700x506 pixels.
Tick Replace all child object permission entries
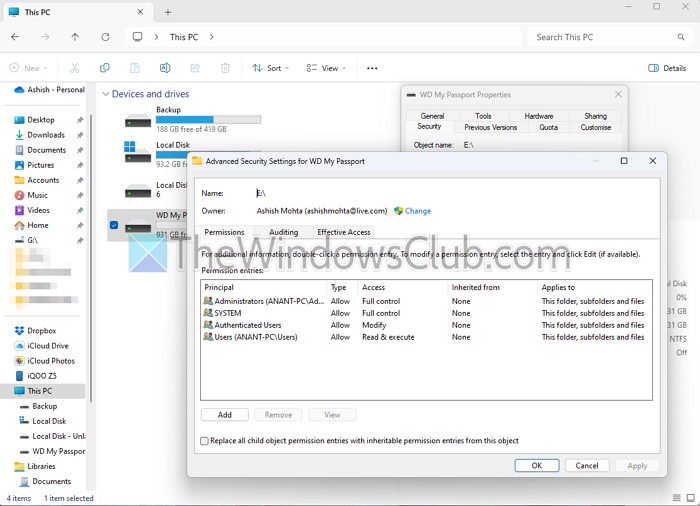click(204, 441)
